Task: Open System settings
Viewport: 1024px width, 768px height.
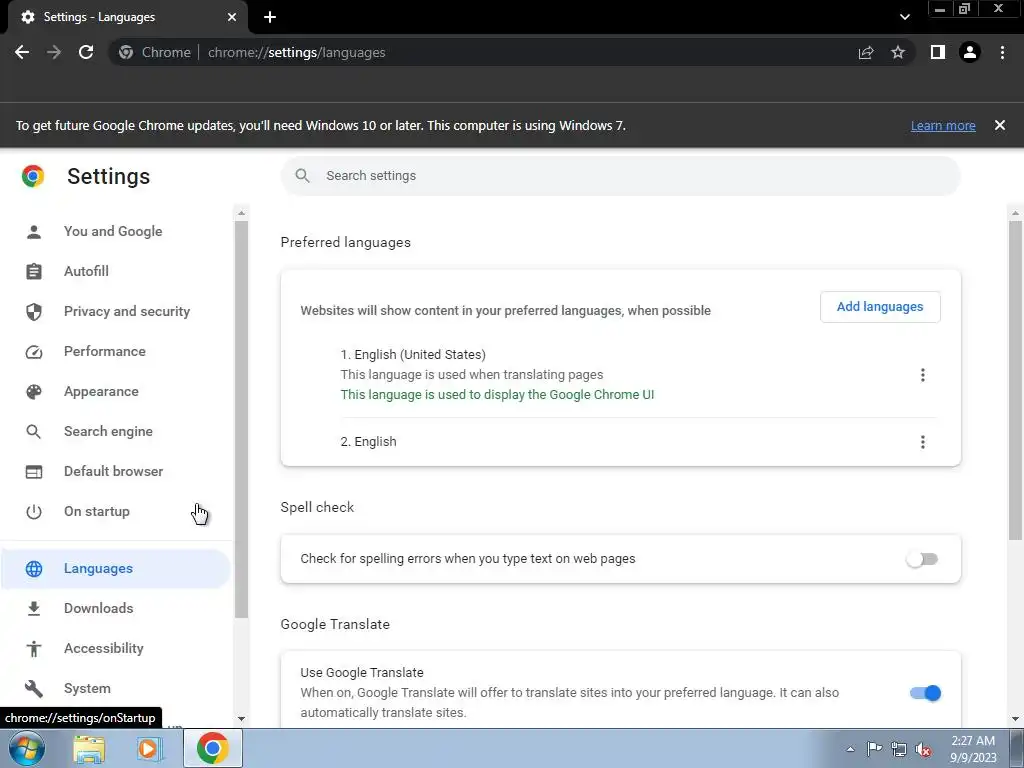Action: click(116, 688)
